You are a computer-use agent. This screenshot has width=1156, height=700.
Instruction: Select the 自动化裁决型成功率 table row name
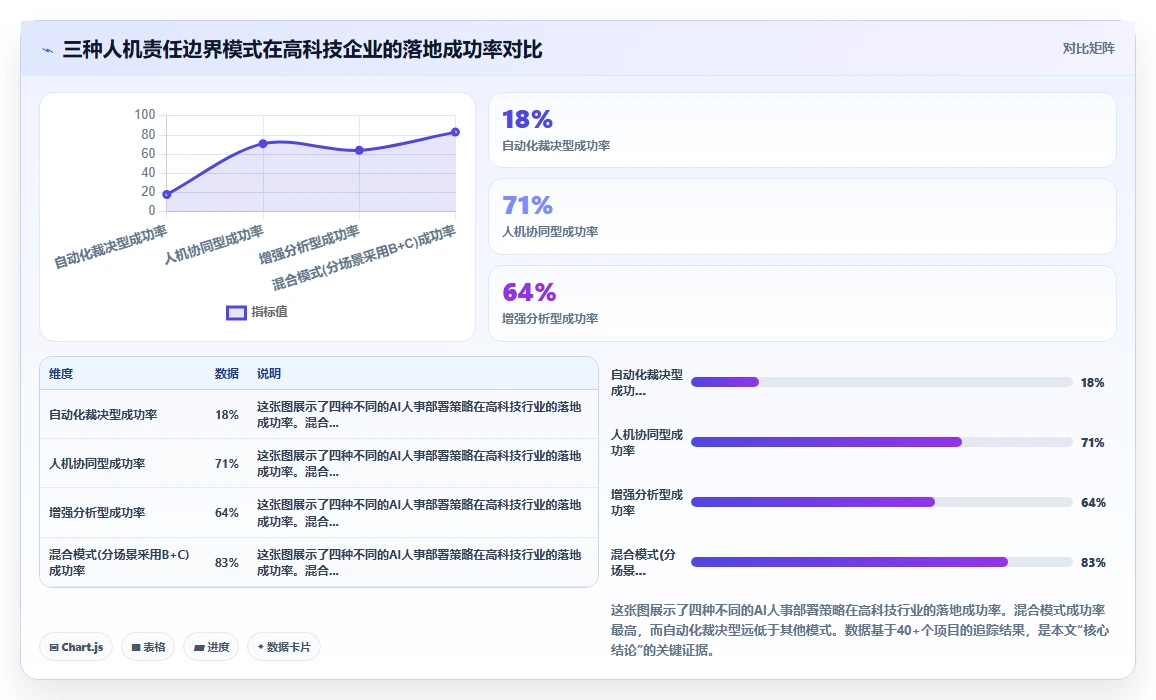[x=103, y=415]
